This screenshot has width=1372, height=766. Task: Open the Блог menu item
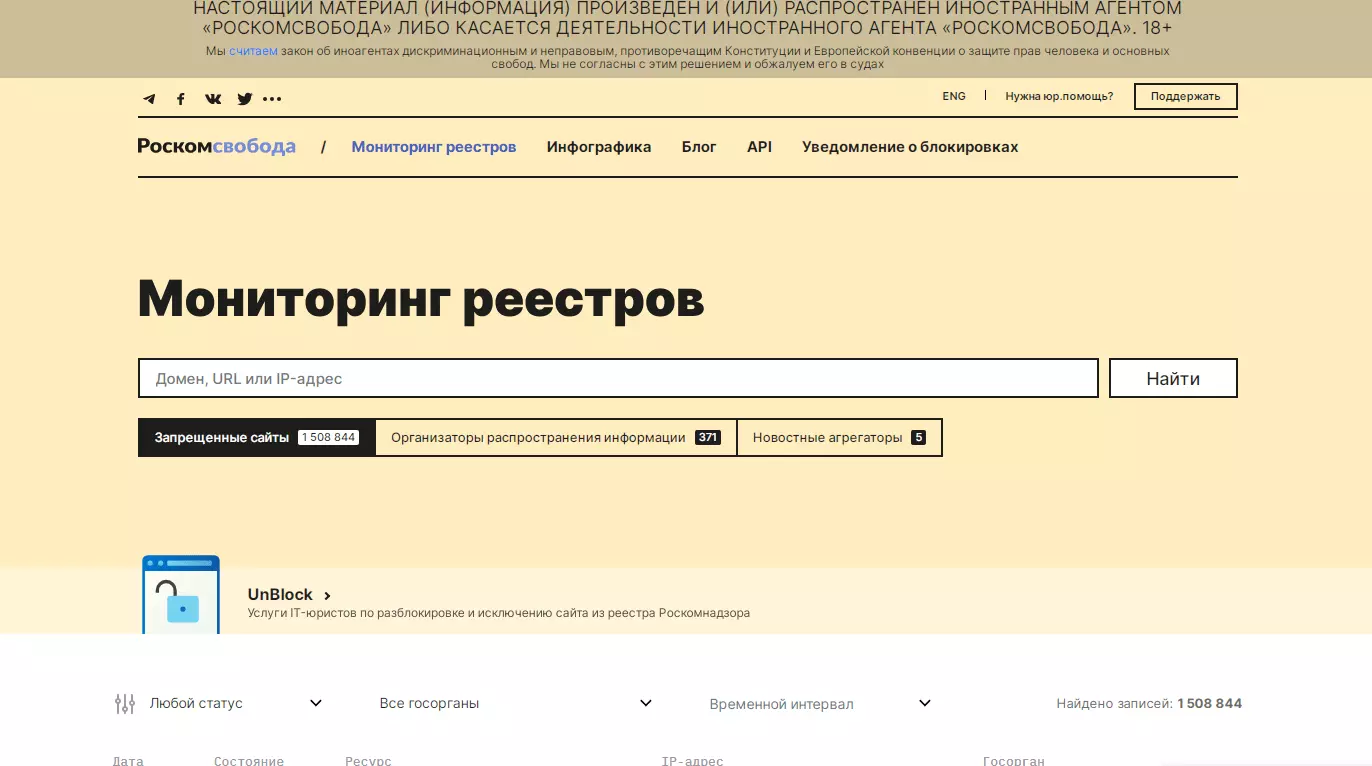pyautogui.click(x=699, y=147)
